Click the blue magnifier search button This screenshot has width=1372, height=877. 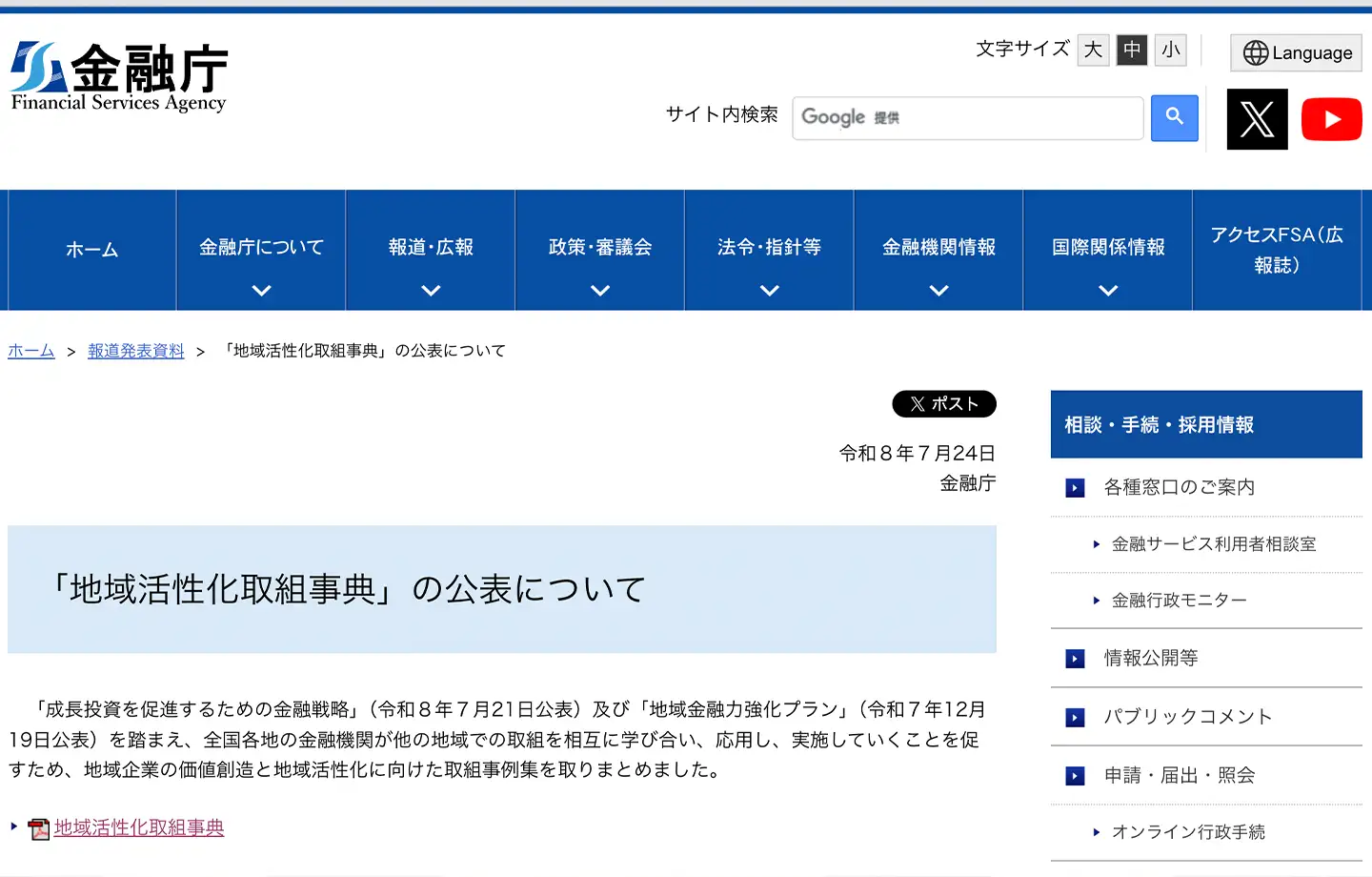tap(1174, 118)
